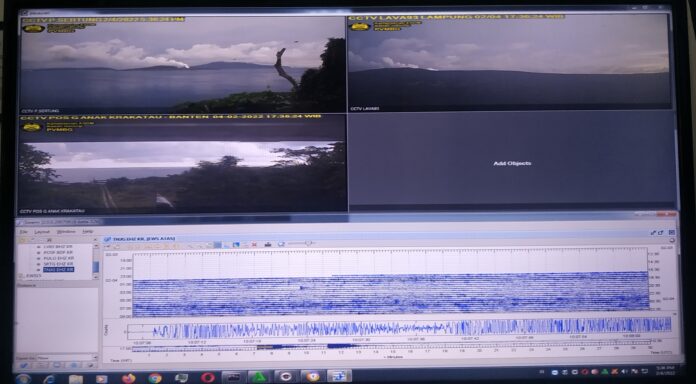Select the CCTV Lava93 Lampung camera view
The width and height of the screenshot is (696, 384).
(509, 62)
